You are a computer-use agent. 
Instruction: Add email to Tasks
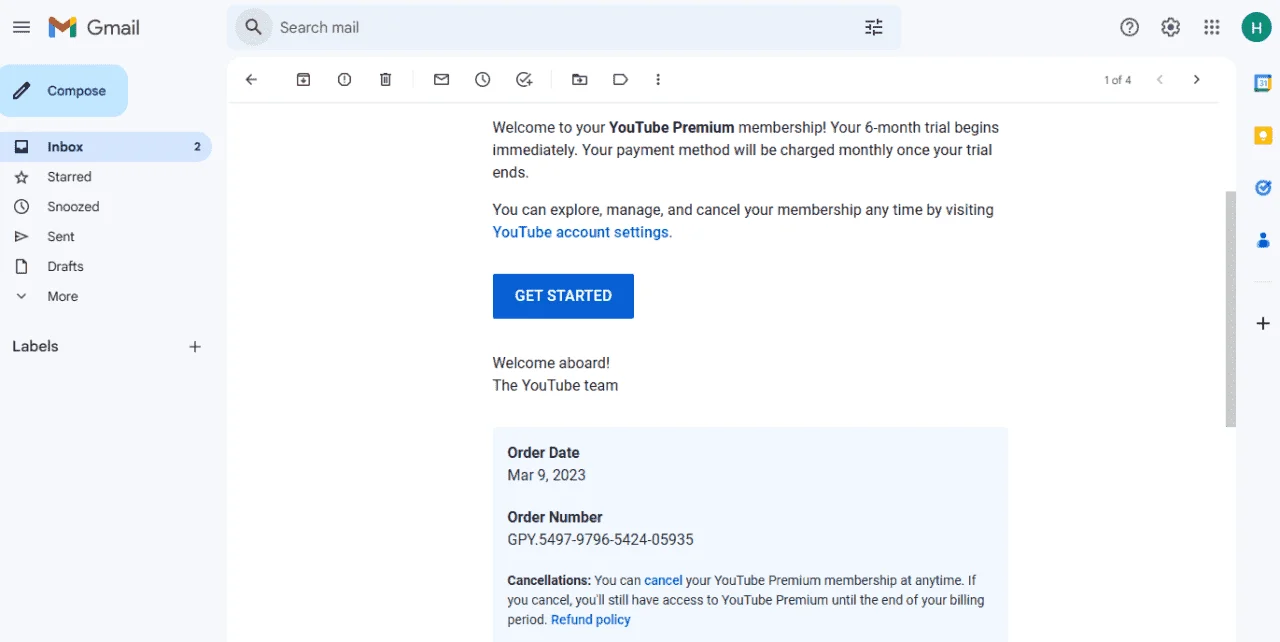pos(524,80)
